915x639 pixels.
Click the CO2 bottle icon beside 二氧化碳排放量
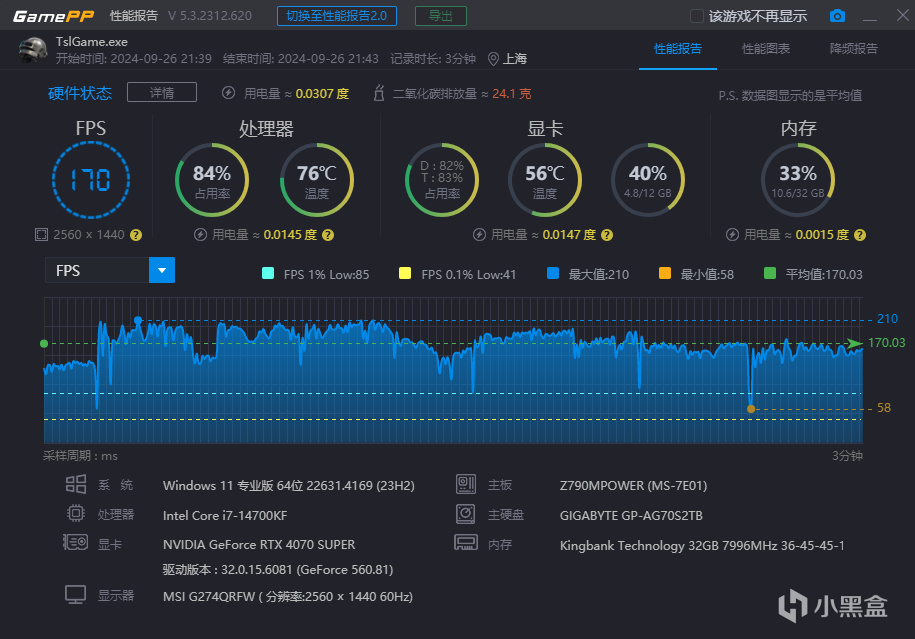click(379, 93)
